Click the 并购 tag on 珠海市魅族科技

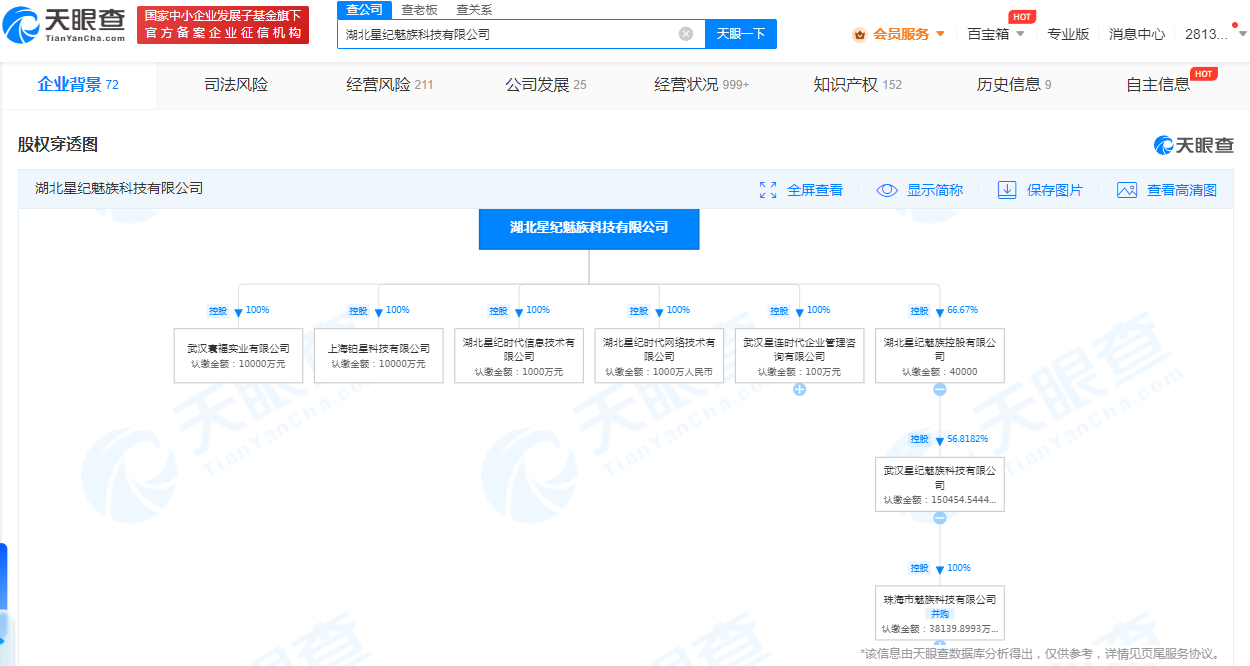(x=940, y=614)
